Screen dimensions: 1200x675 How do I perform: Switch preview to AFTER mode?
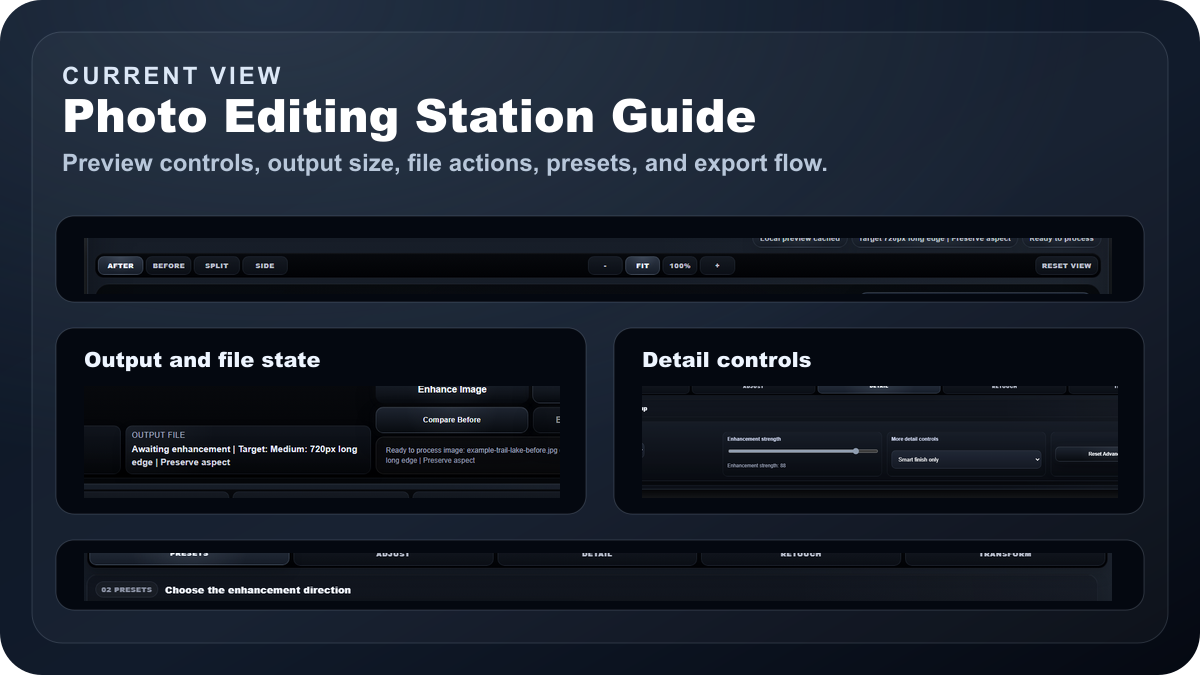(x=120, y=266)
